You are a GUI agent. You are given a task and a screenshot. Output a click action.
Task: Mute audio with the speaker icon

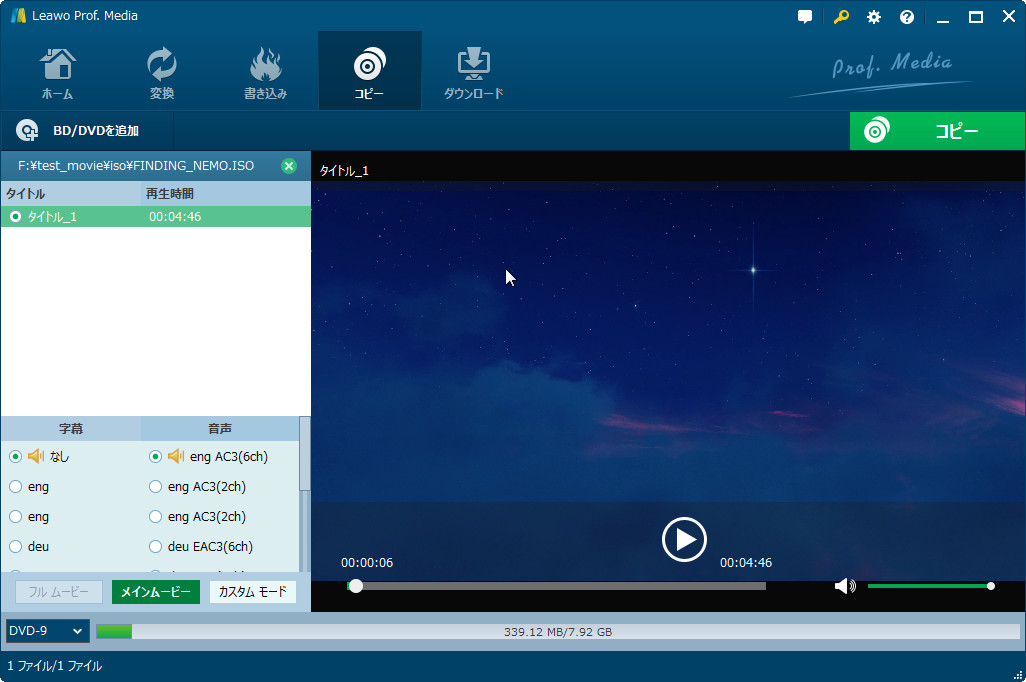(x=844, y=586)
